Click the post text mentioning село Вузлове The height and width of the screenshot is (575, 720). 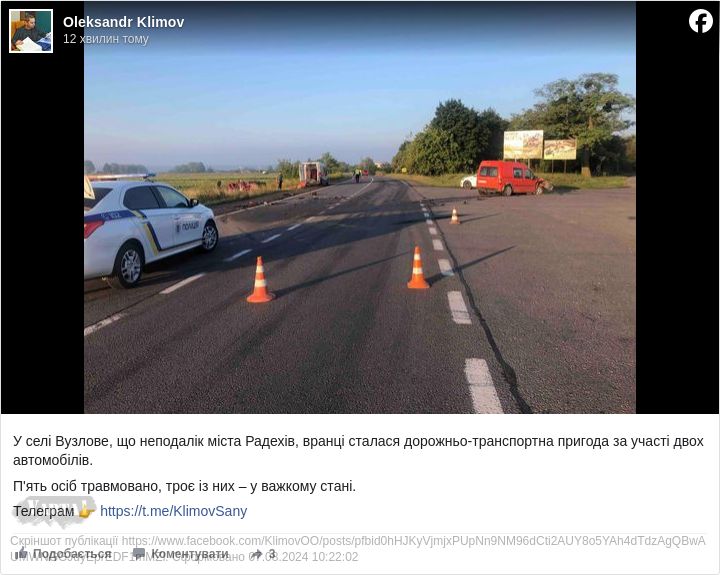point(358,450)
